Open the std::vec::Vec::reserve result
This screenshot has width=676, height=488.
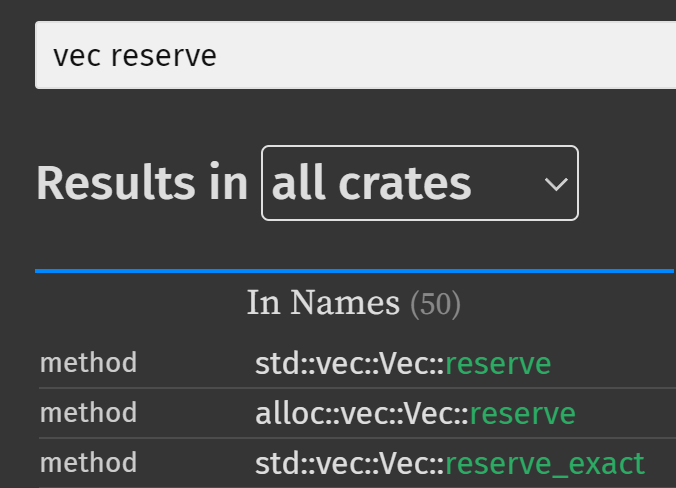[x=403, y=363]
